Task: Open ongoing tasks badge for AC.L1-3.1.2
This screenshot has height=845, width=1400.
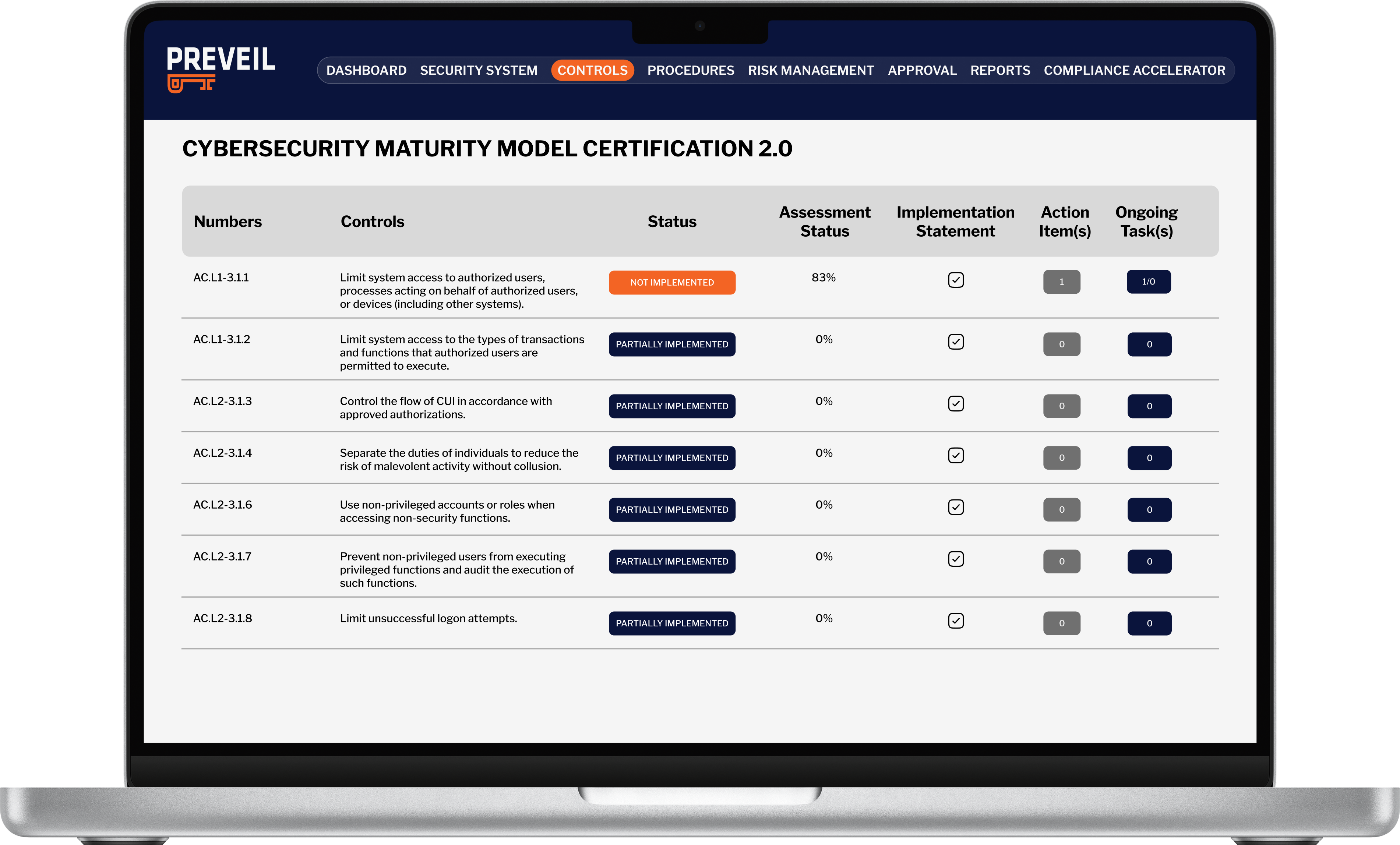Action: pos(1149,344)
